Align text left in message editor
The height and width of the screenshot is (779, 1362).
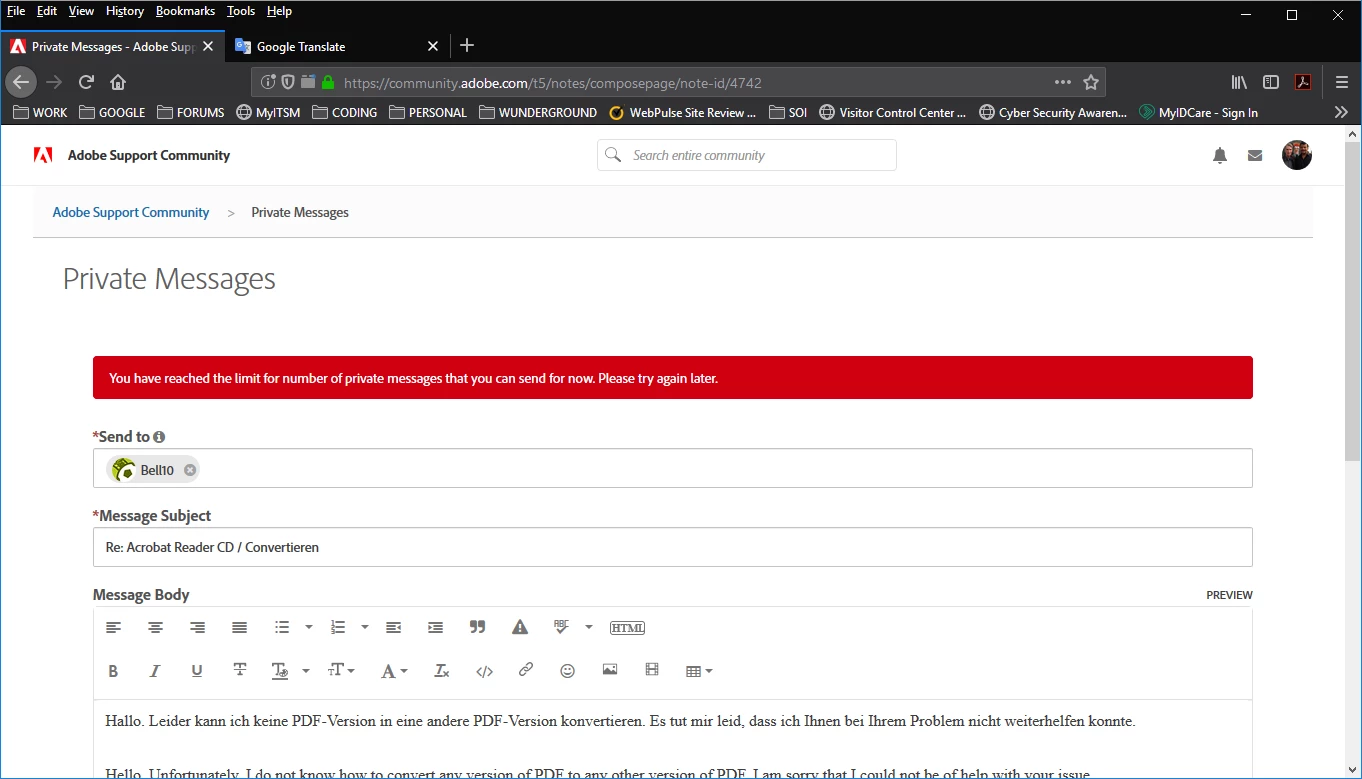coord(114,628)
